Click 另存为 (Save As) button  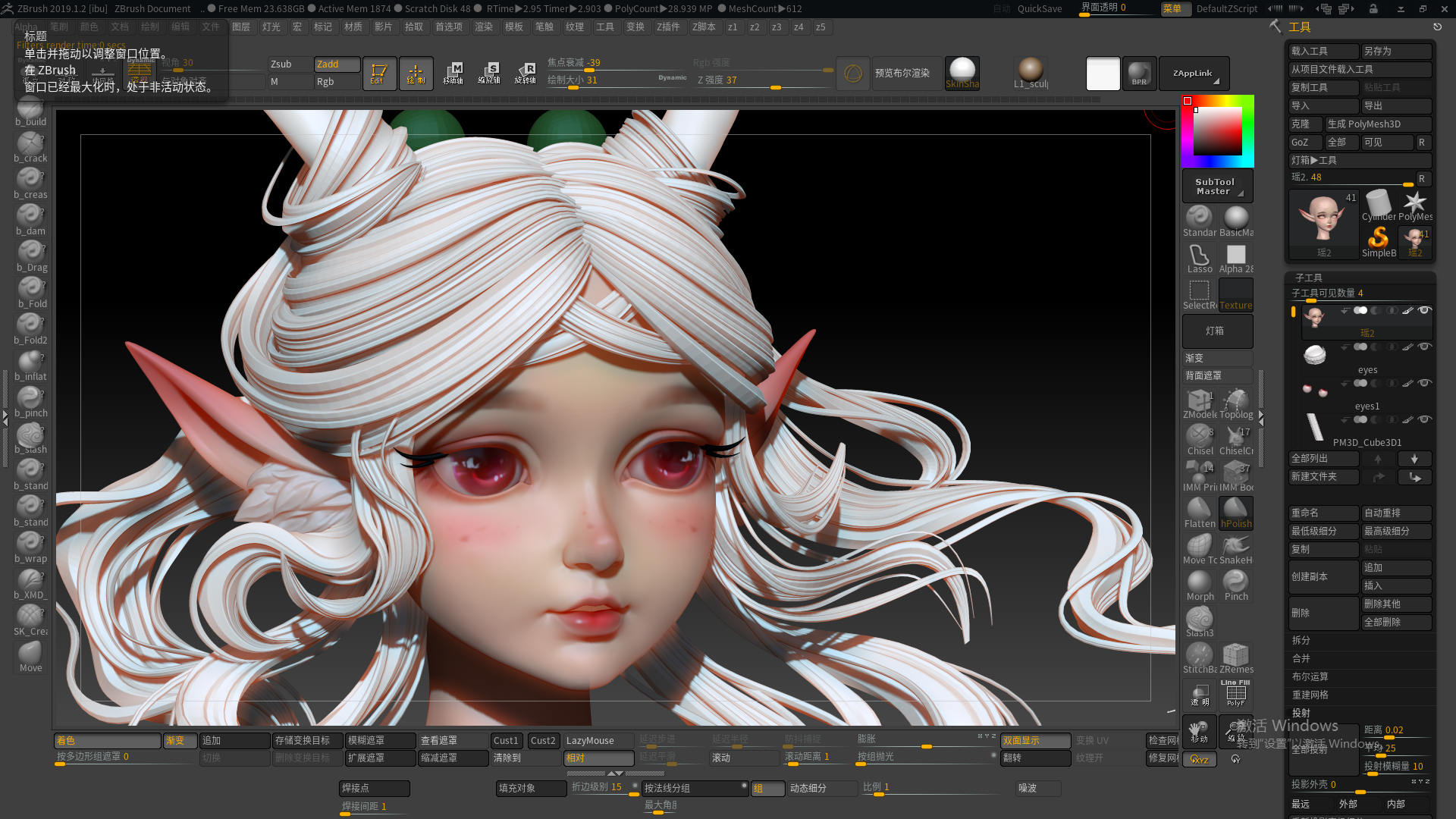coord(1396,52)
